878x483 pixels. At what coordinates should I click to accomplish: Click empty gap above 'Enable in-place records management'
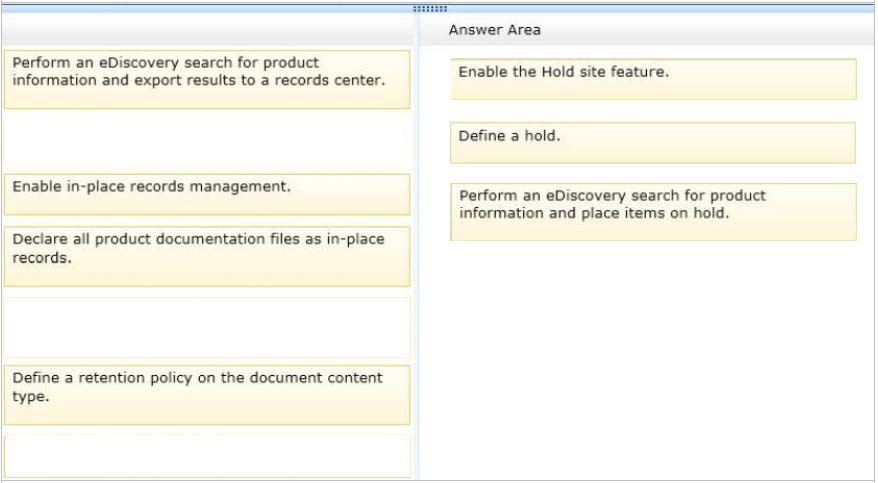207,141
